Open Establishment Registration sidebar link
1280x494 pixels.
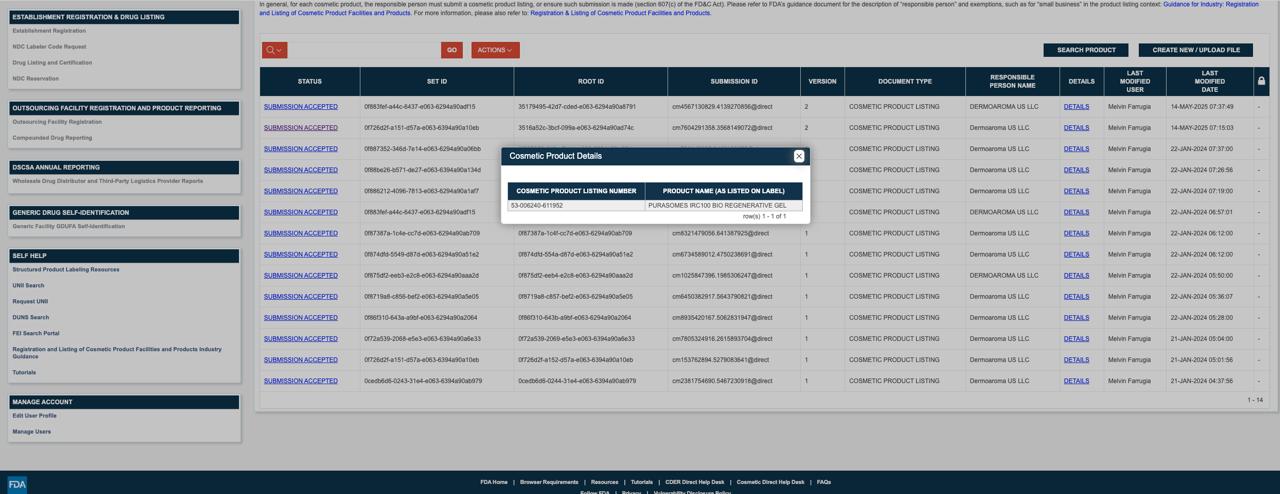click(49, 31)
